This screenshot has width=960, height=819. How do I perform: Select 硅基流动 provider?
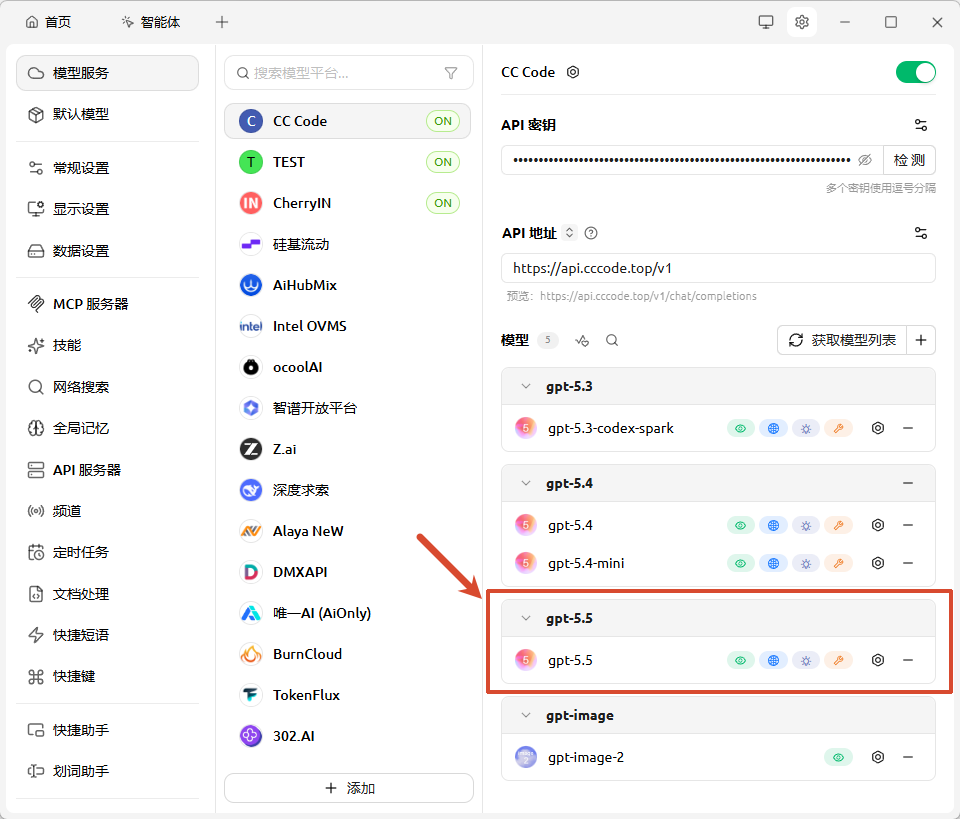click(x=347, y=244)
